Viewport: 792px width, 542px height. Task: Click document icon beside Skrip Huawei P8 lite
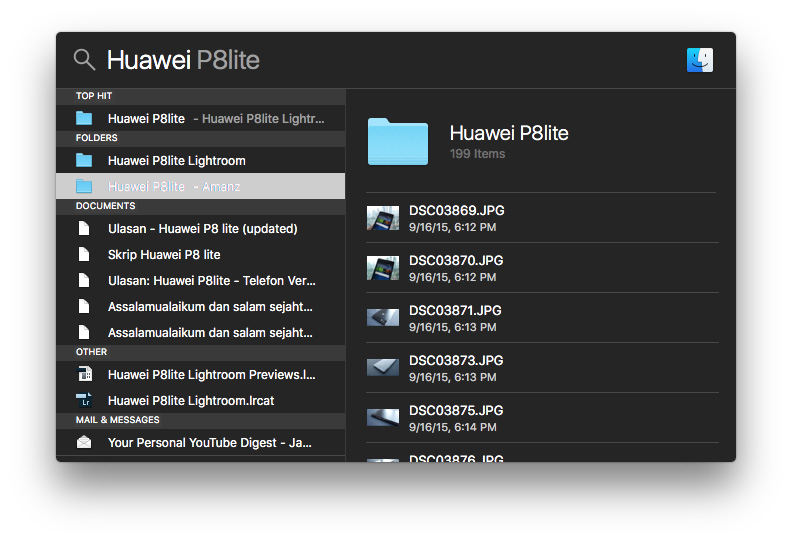click(x=84, y=255)
